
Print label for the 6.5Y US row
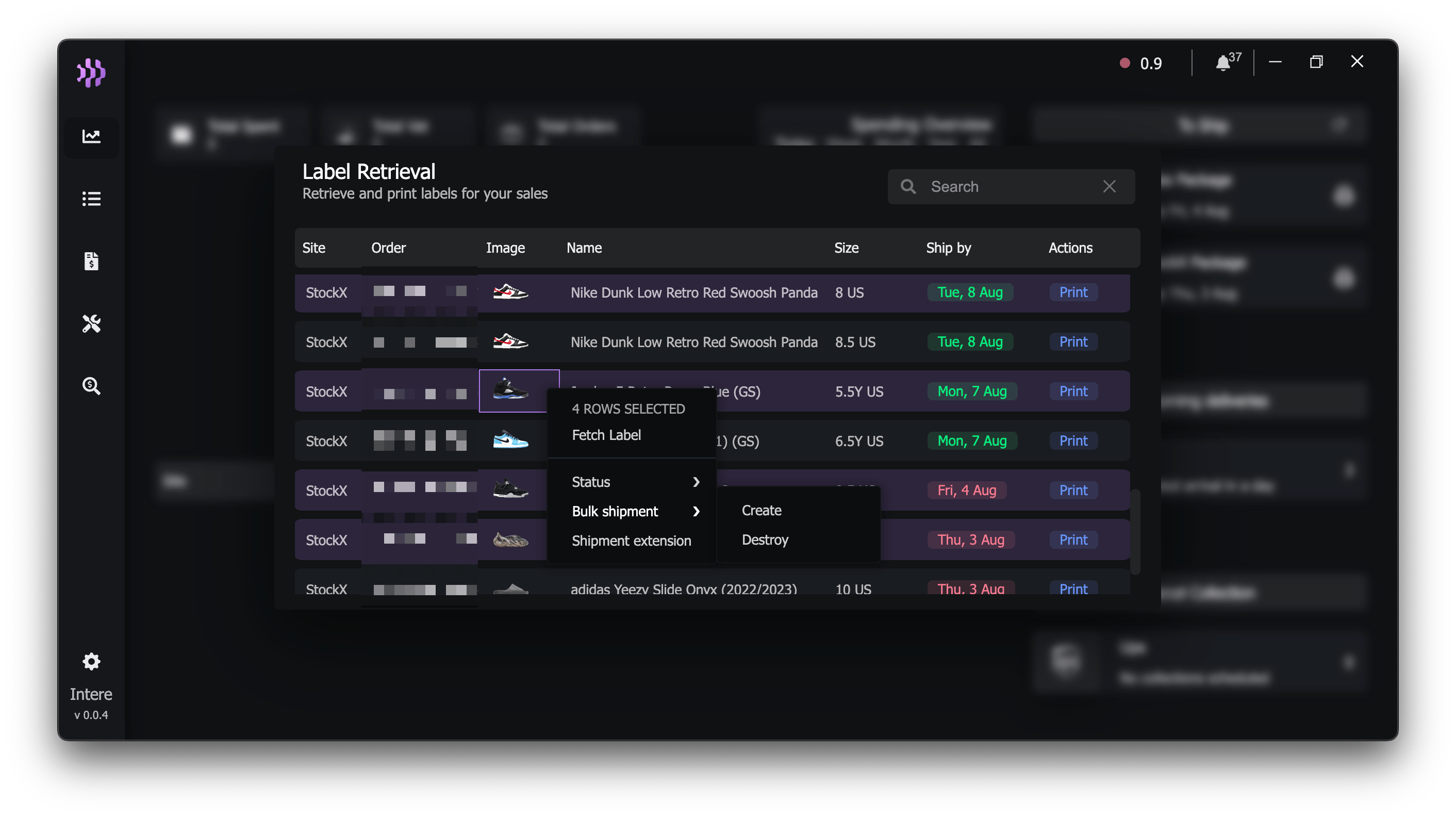pyautogui.click(x=1073, y=440)
